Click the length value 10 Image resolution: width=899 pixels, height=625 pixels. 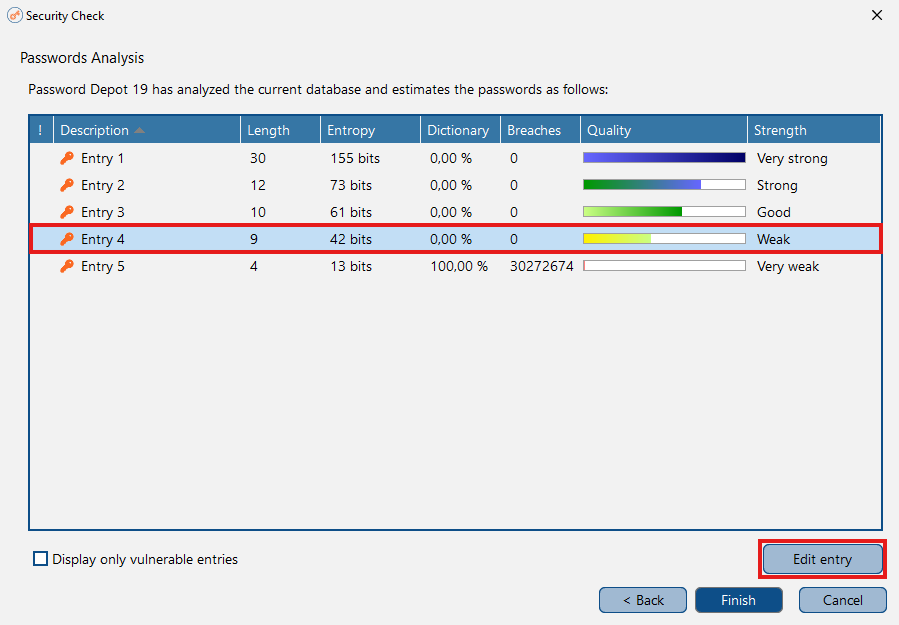[257, 212]
